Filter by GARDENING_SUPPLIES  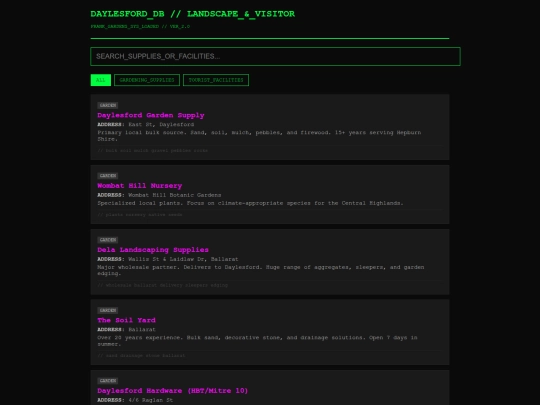147,80
